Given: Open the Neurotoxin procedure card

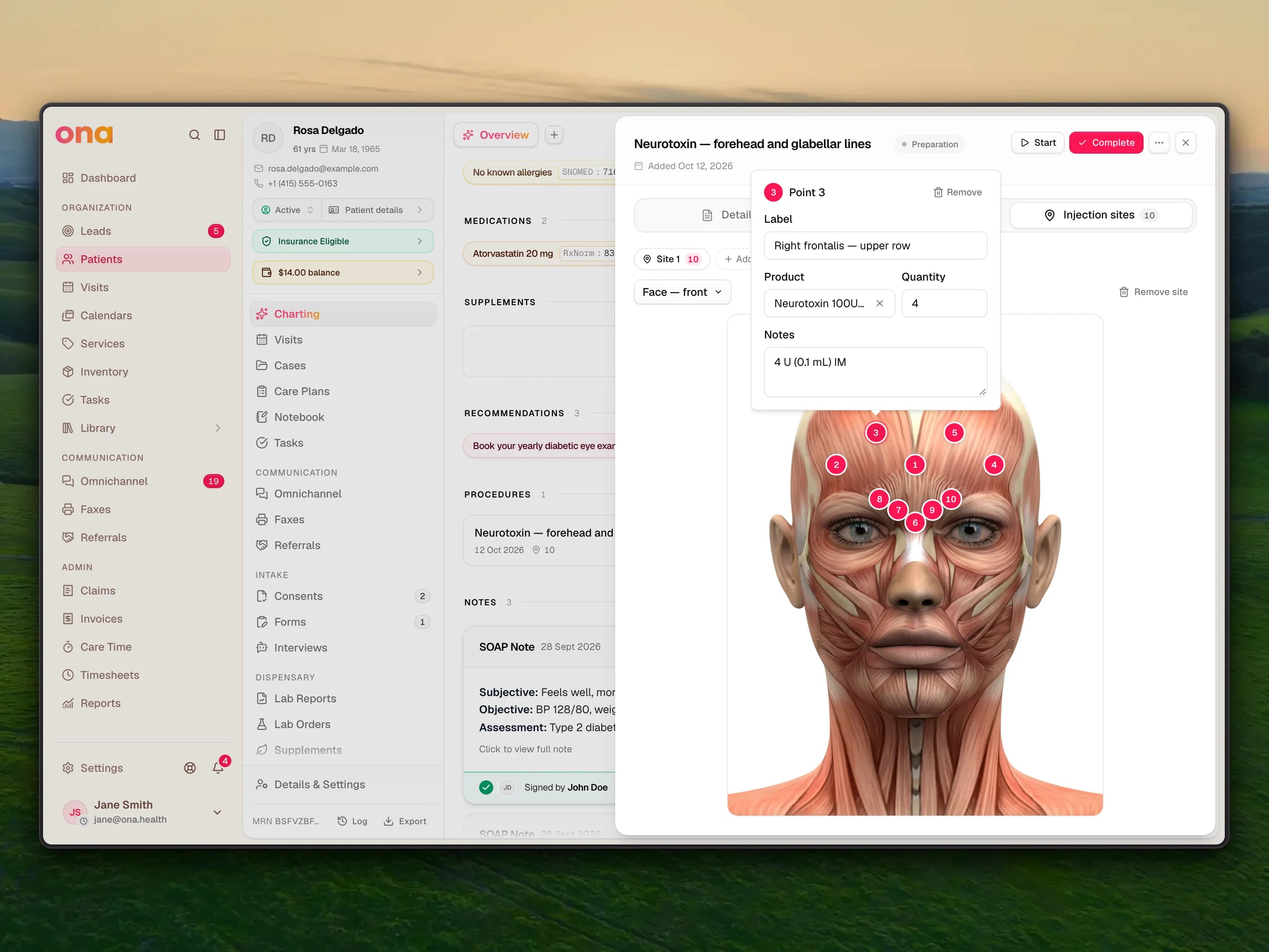Looking at the screenshot, I should [x=539, y=541].
